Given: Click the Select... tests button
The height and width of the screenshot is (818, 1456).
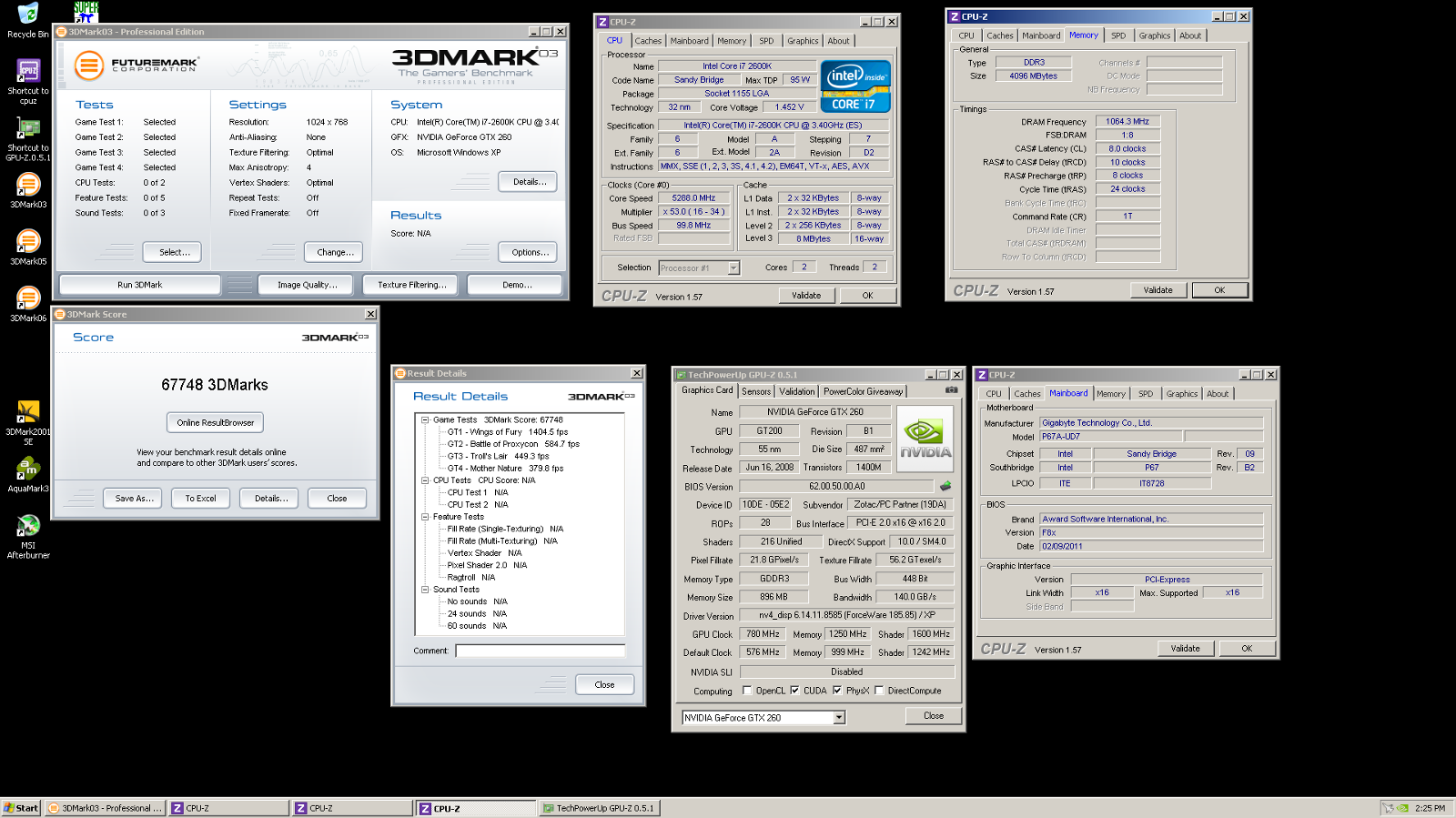Looking at the screenshot, I should [x=173, y=252].
